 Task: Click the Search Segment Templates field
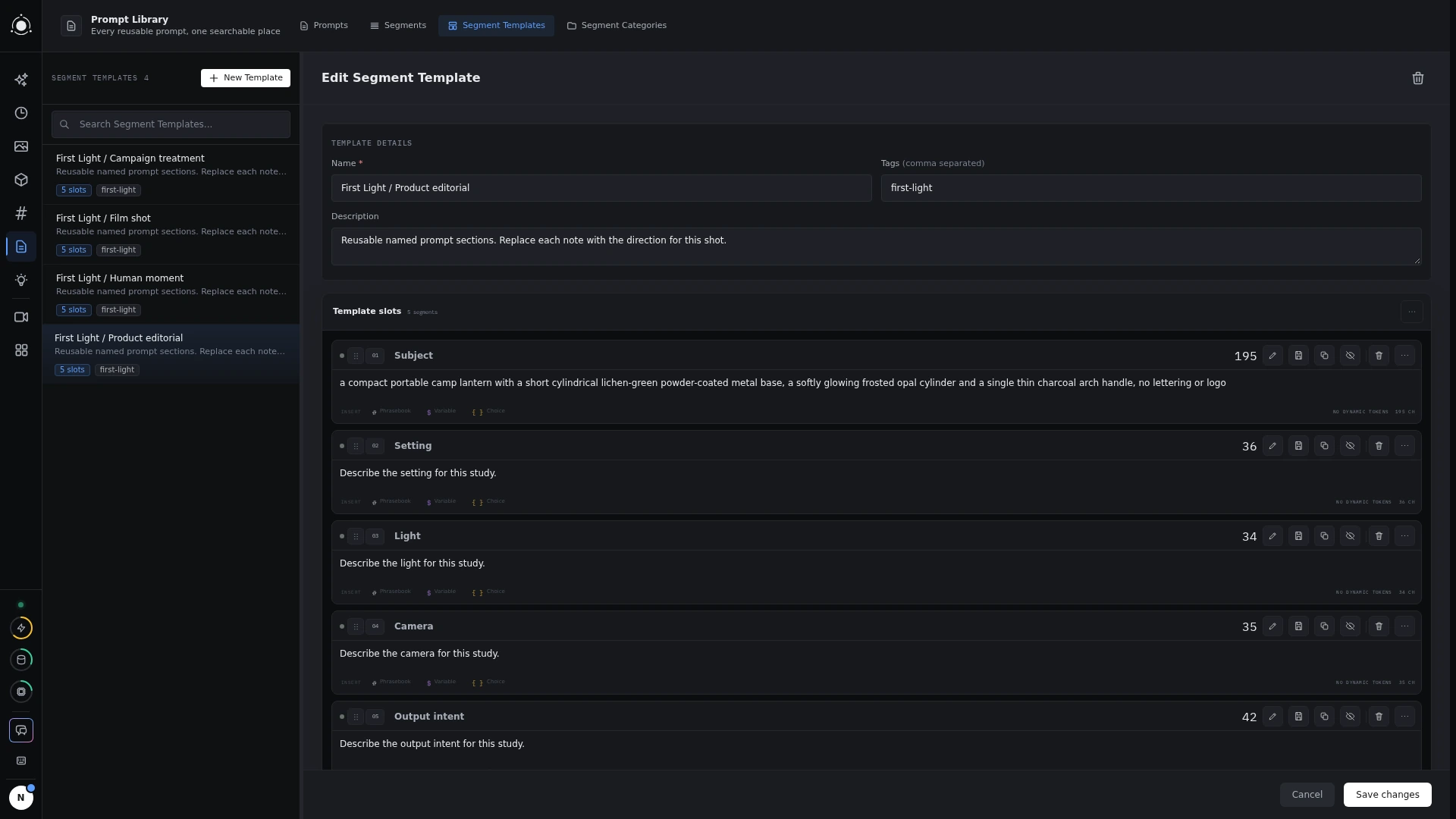171,124
